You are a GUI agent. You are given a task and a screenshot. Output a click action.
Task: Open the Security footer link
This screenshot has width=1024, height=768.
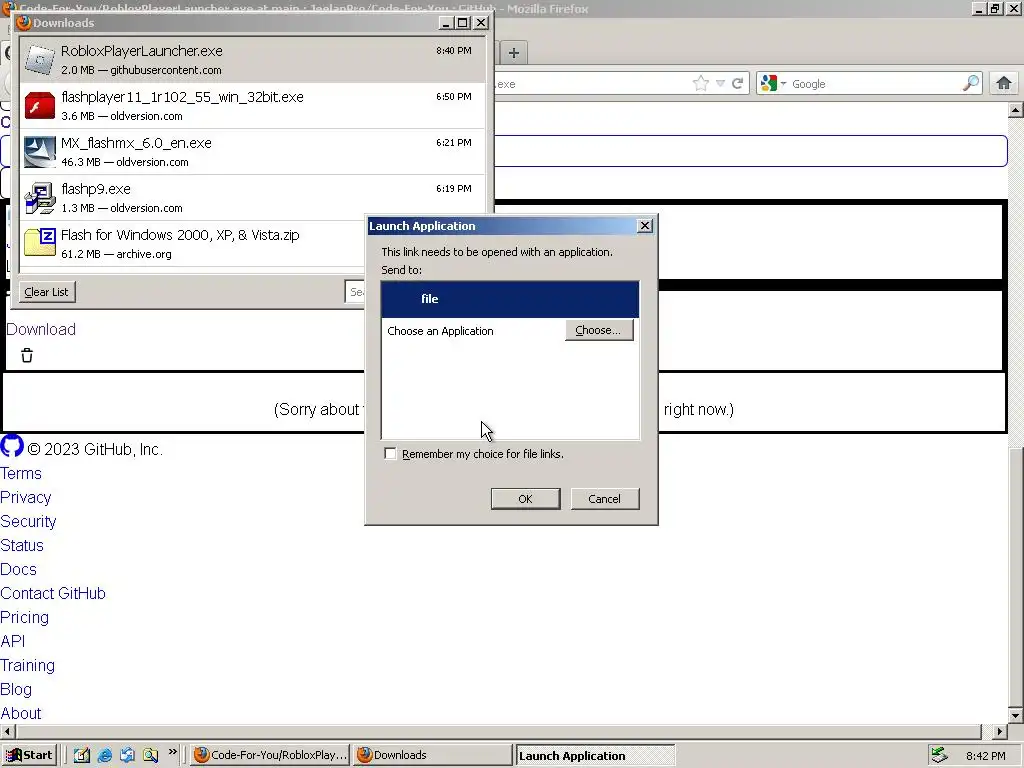click(x=28, y=521)
